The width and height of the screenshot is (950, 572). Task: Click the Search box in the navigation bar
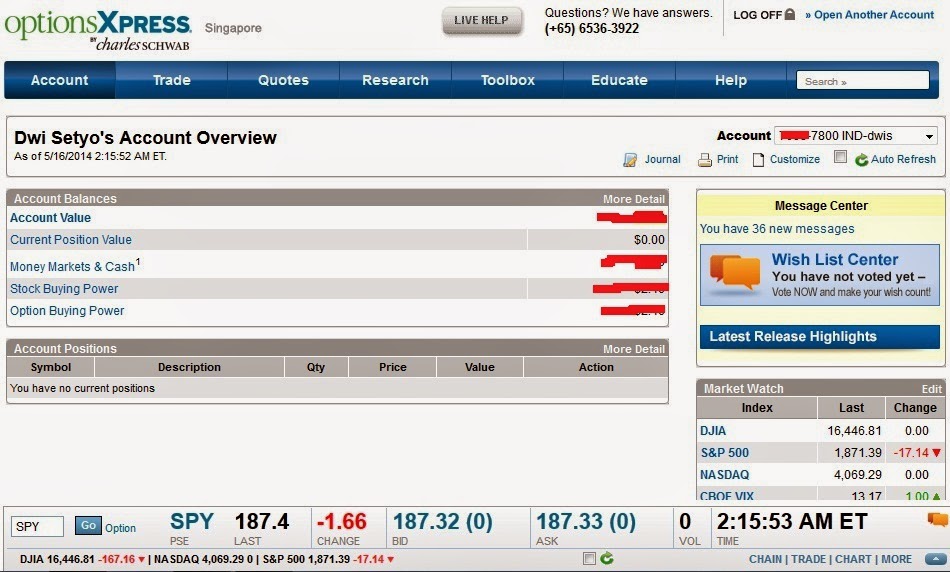[x=863, y=81]
